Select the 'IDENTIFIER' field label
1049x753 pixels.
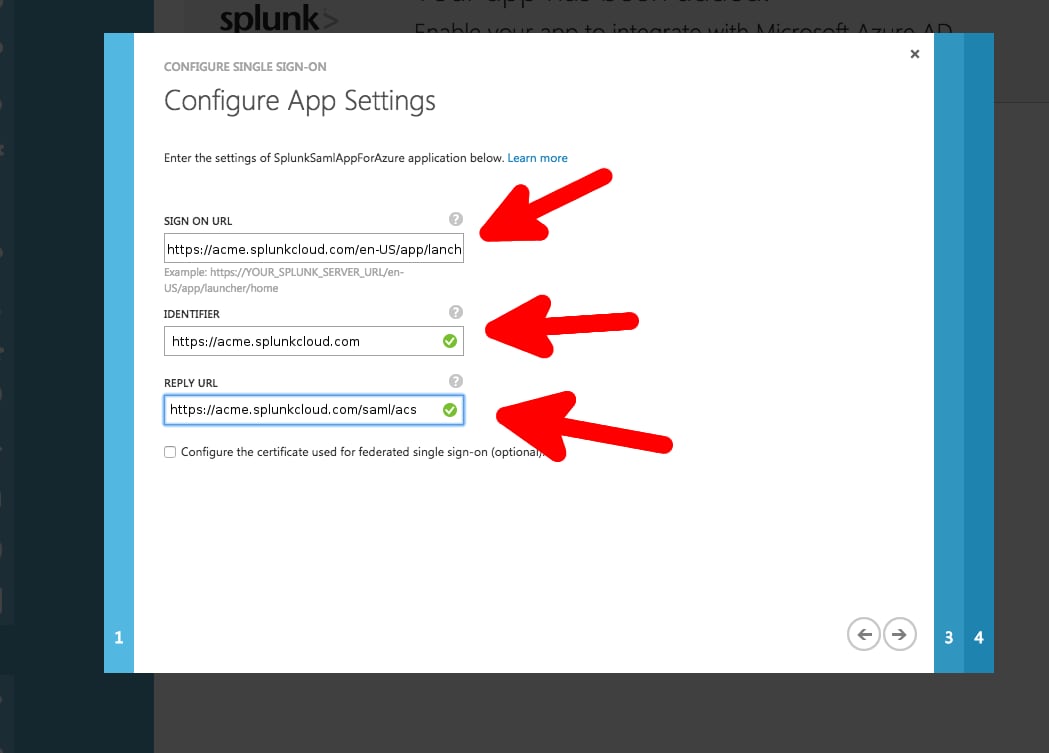pos(192,314)
